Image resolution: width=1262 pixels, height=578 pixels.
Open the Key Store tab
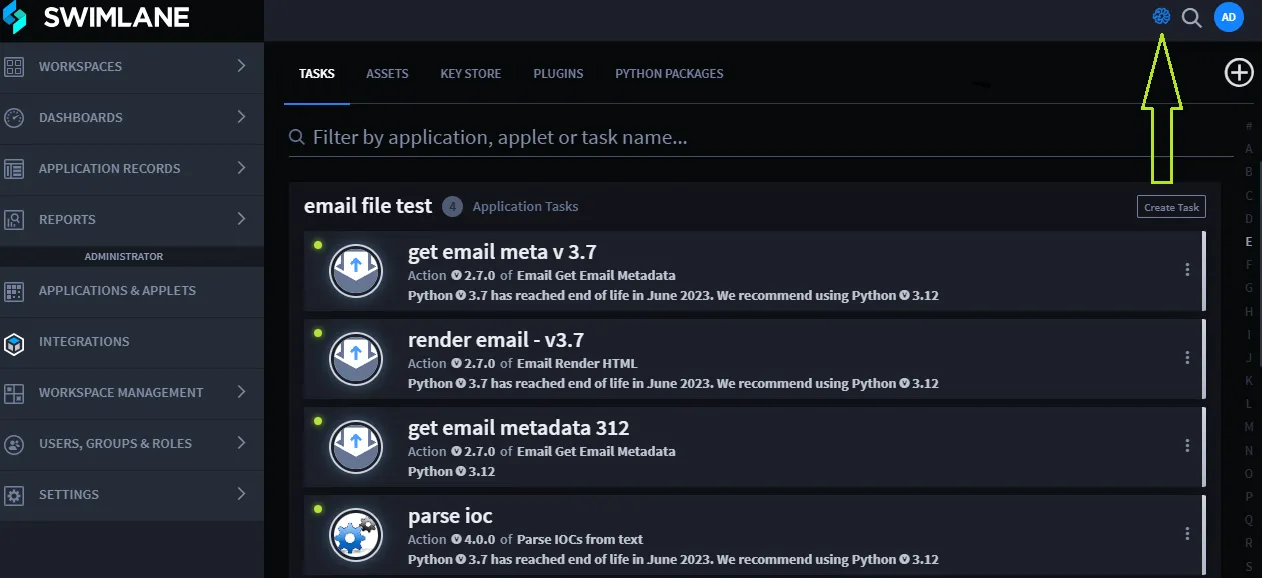coord(471,74)
